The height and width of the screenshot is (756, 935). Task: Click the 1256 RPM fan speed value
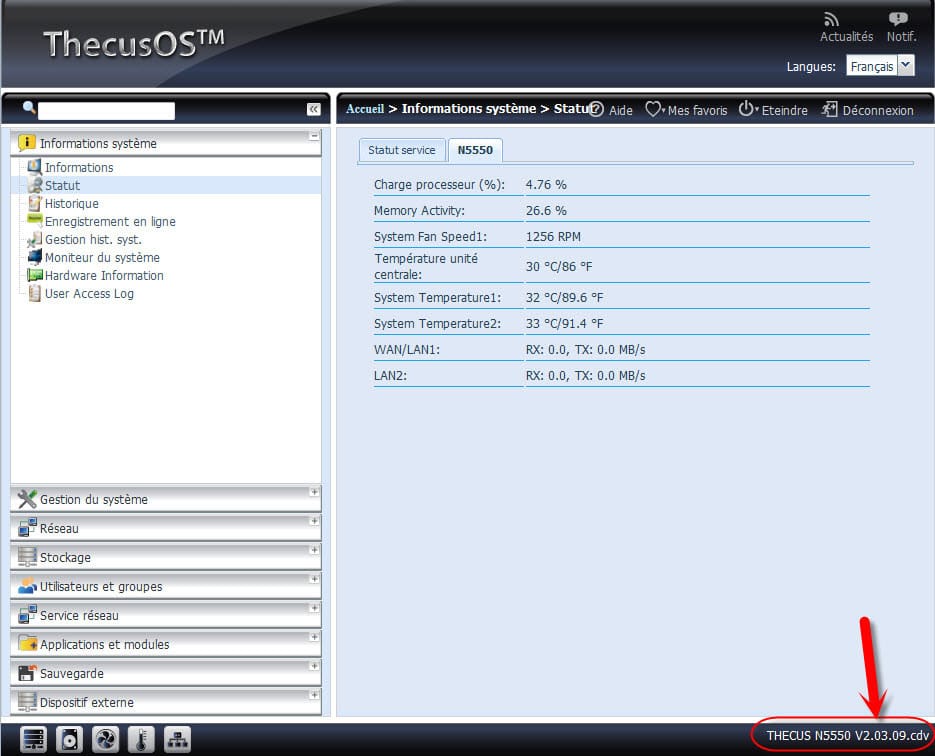[553, 237]
